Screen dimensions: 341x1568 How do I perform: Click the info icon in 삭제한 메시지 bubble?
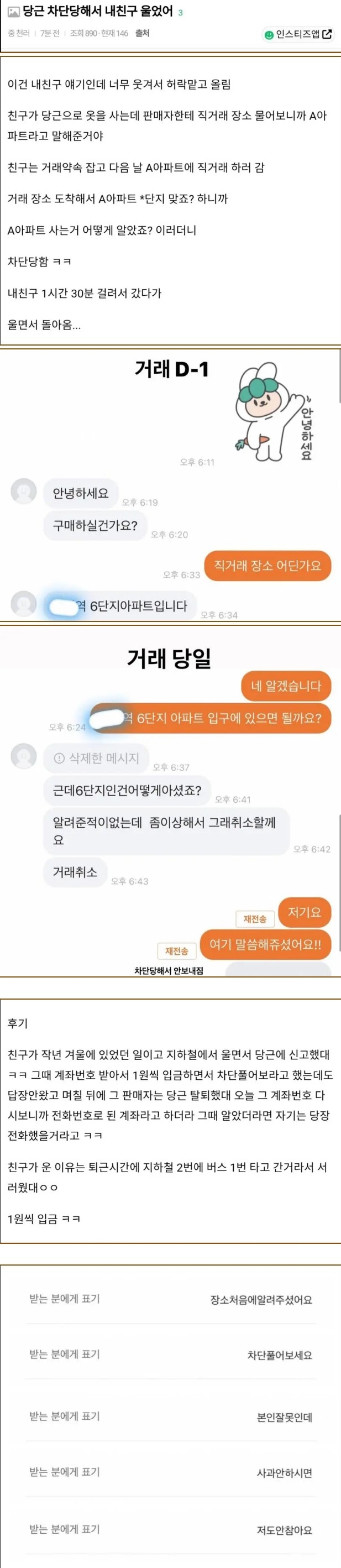[59, 759]
